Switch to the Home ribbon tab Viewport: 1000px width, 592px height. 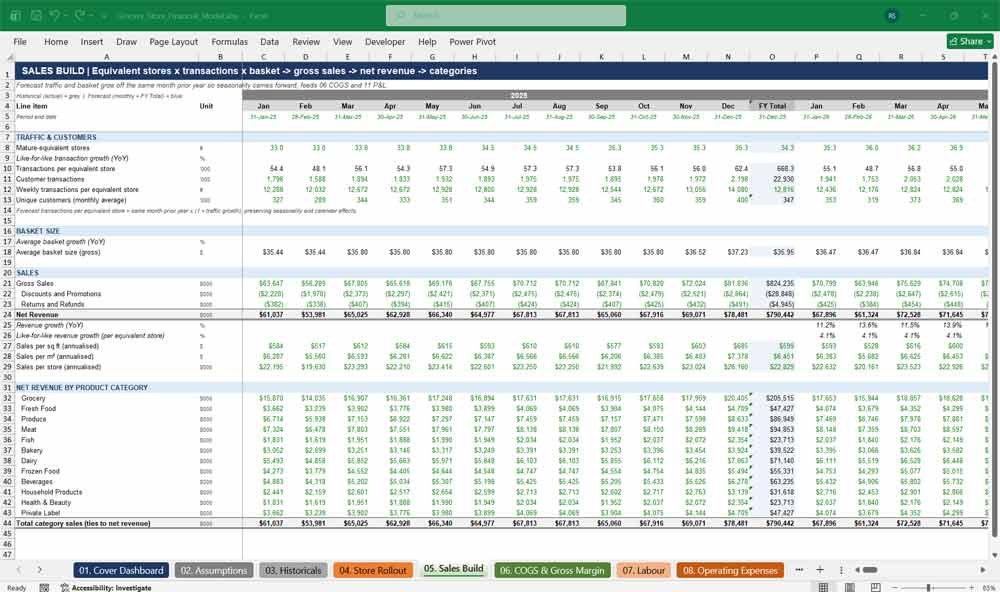(56, 41)
